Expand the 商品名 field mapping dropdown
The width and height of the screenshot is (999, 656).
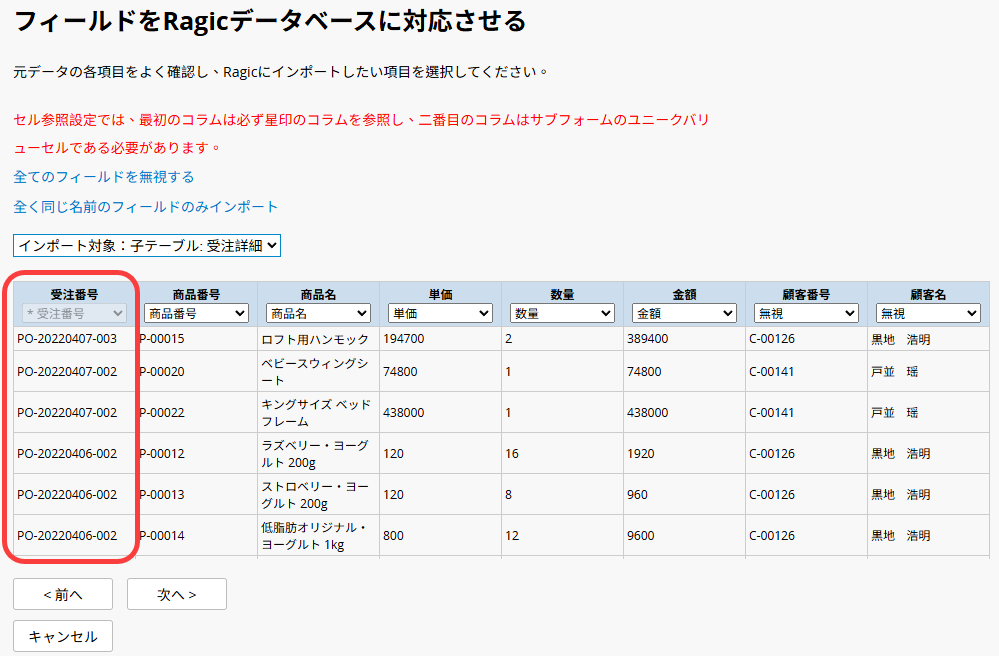[318, 314]
